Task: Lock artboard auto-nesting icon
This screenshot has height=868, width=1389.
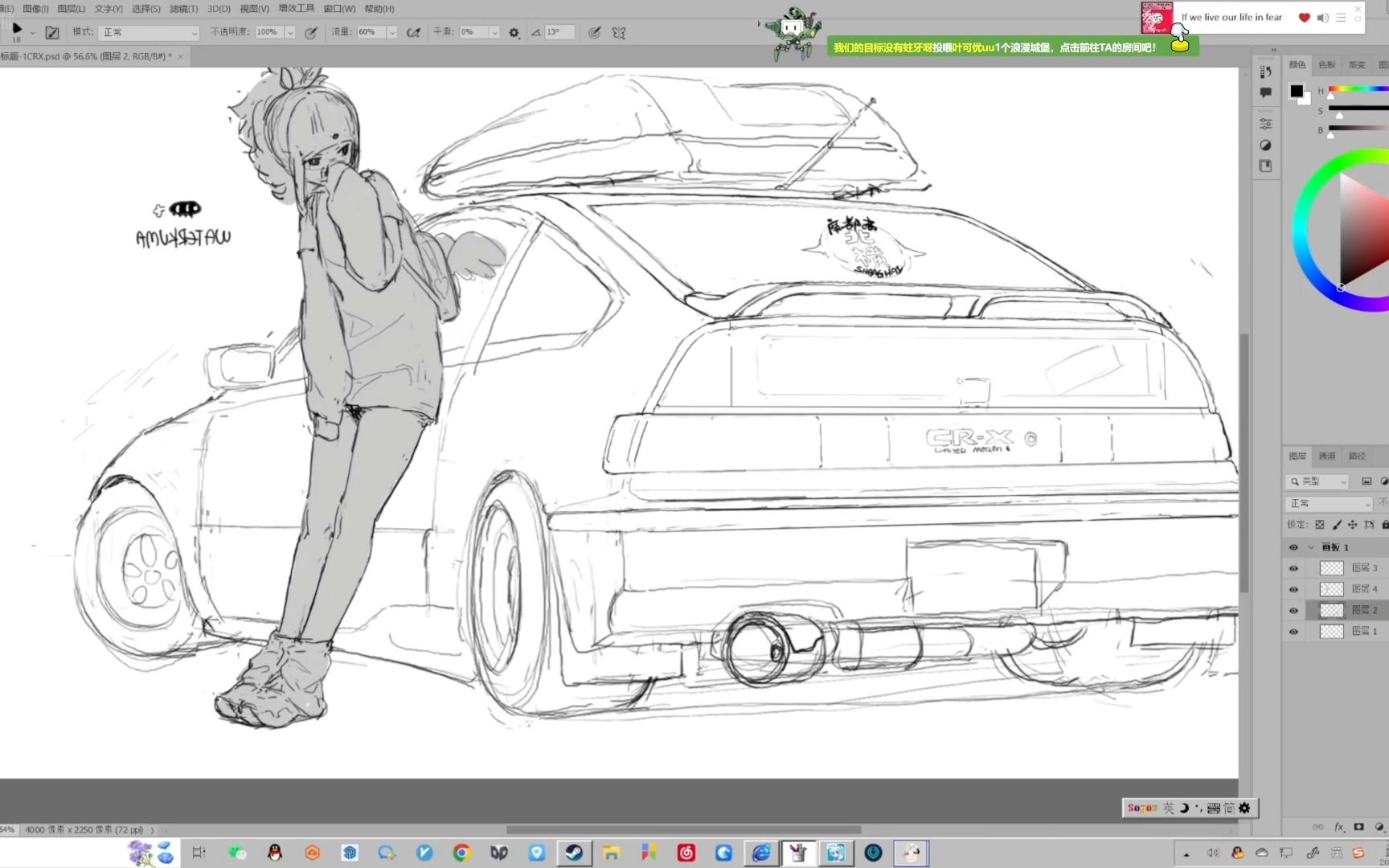Action: (x=1370, y=525)
